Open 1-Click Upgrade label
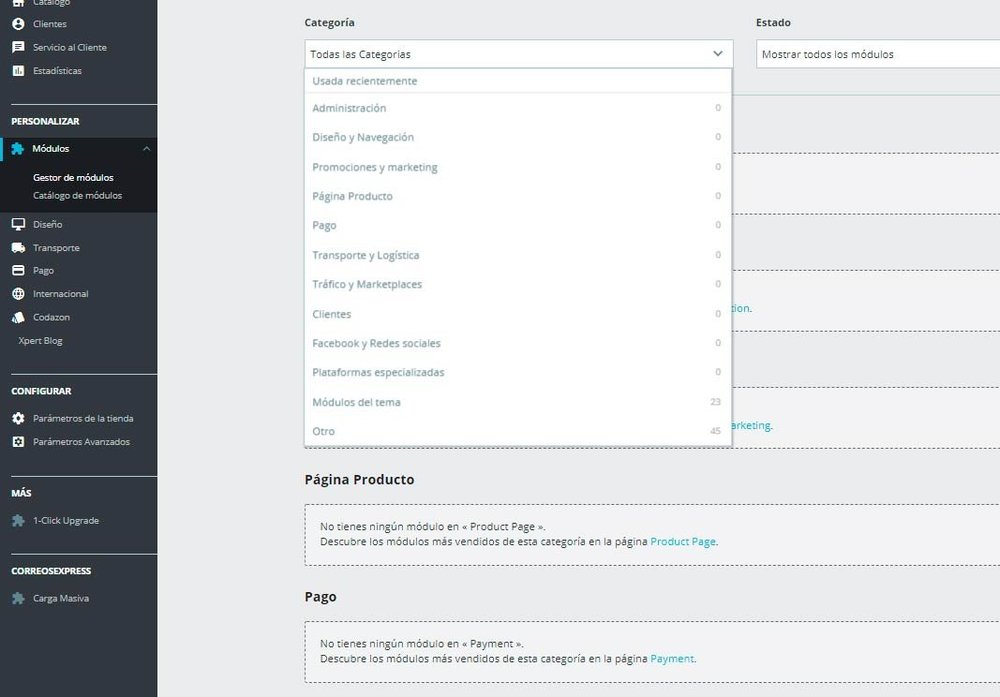Screen dimensions: 1000x697 [x=66, y=520]
